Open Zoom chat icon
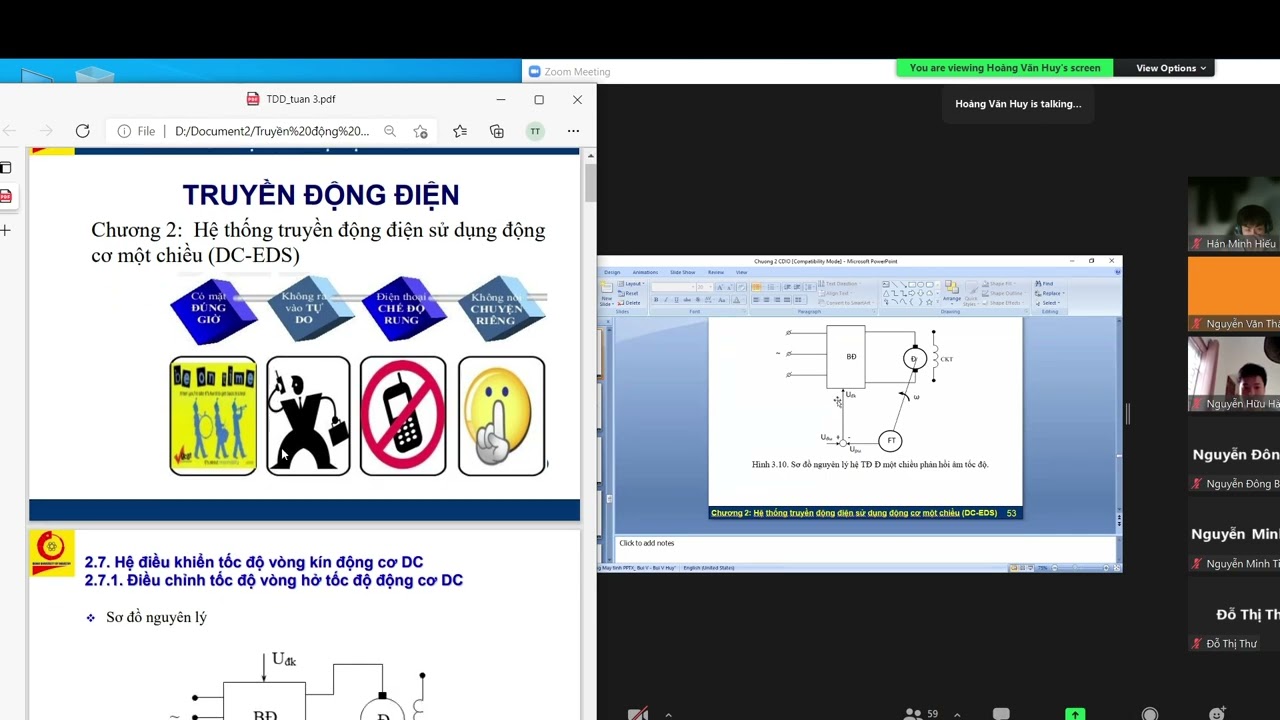 point(1001,714)
